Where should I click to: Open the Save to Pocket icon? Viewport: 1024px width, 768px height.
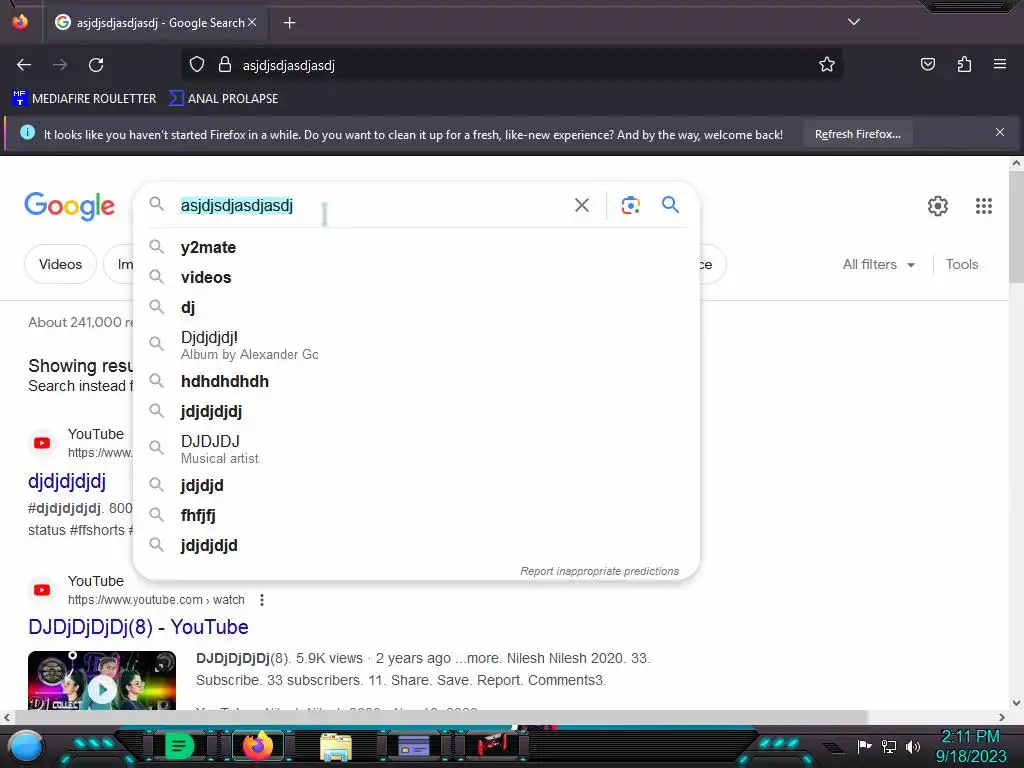(927, 65)
